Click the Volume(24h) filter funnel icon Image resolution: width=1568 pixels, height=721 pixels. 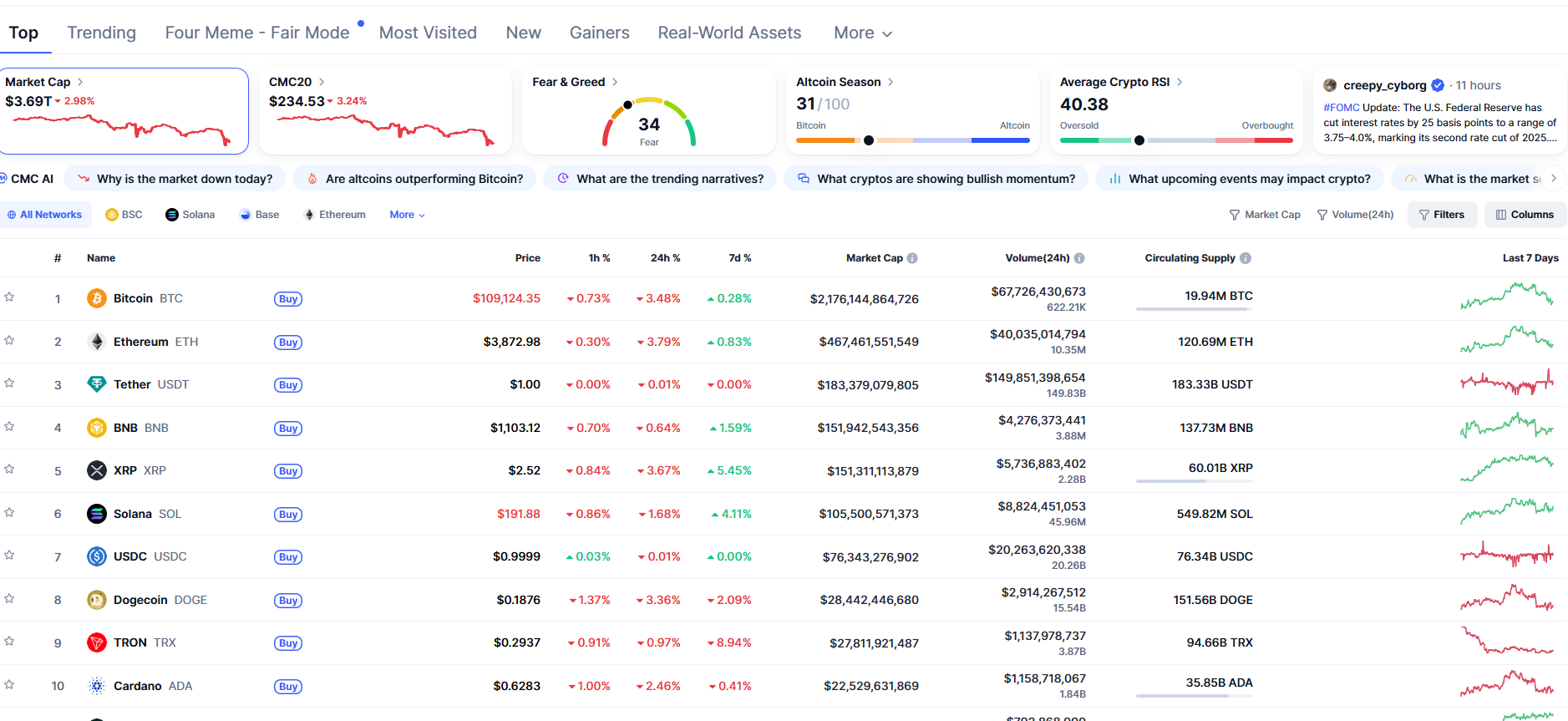click(x=1322, y=215)
